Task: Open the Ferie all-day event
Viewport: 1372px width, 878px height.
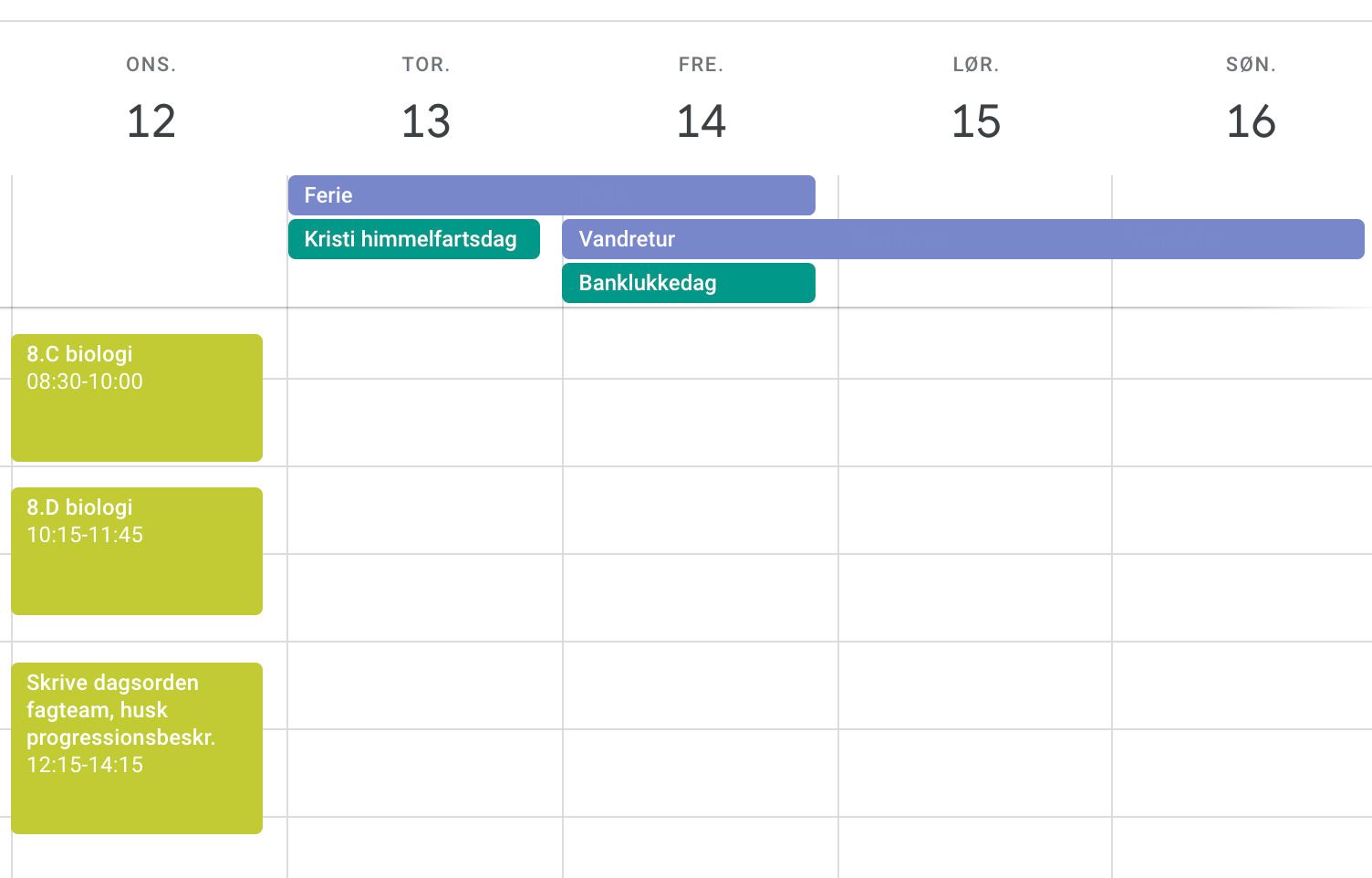Action: click(551, 195)
